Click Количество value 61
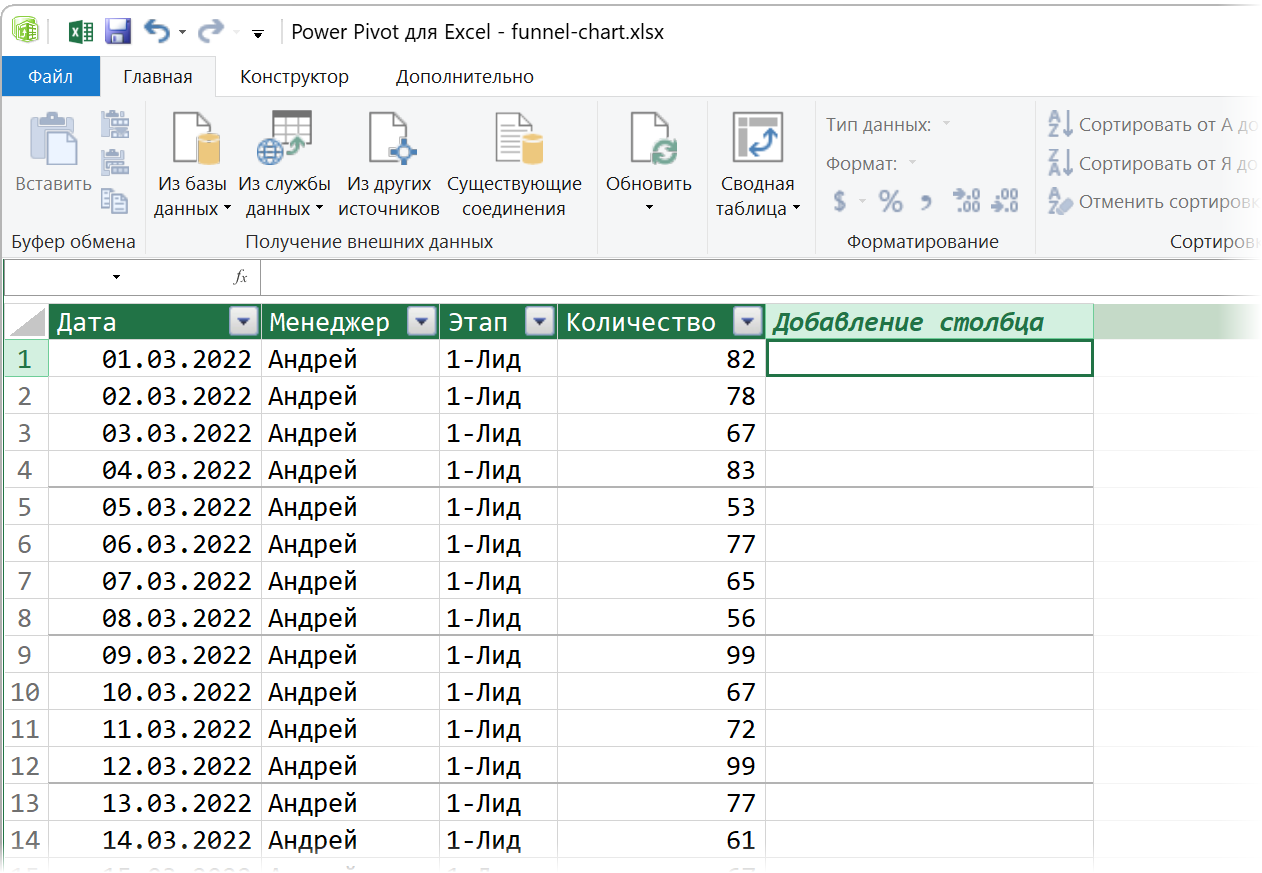The height and width of the screenshot is (873, 1262). [662, 840]
